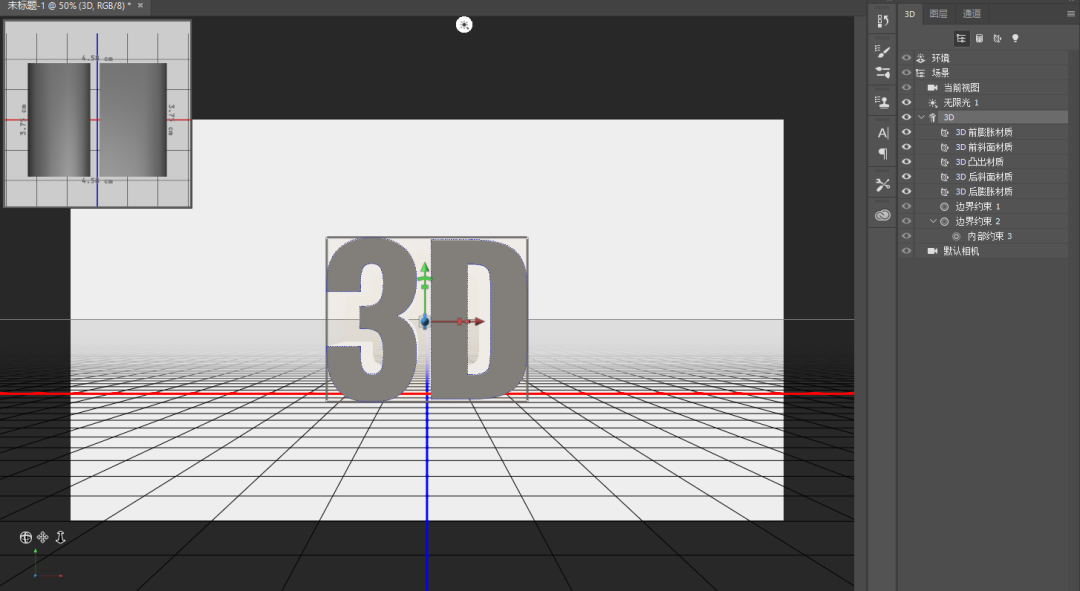Click the 3D text object on canvas
Image resolution: width=1080 pixels, height=591 pixels.
427,319
